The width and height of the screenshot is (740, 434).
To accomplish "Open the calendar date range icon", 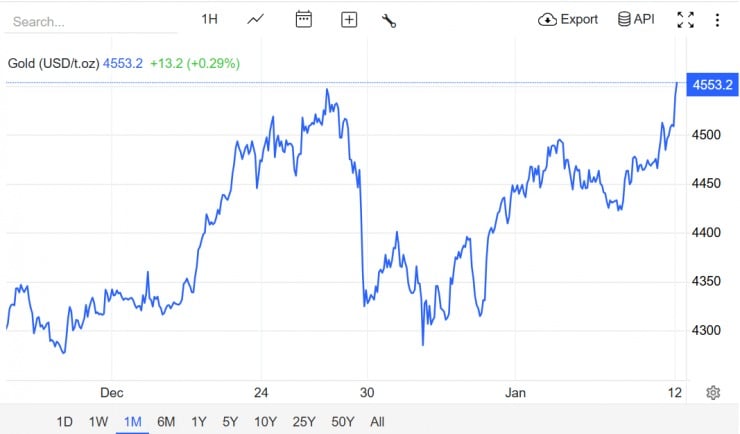I will [x=304, y=19].
